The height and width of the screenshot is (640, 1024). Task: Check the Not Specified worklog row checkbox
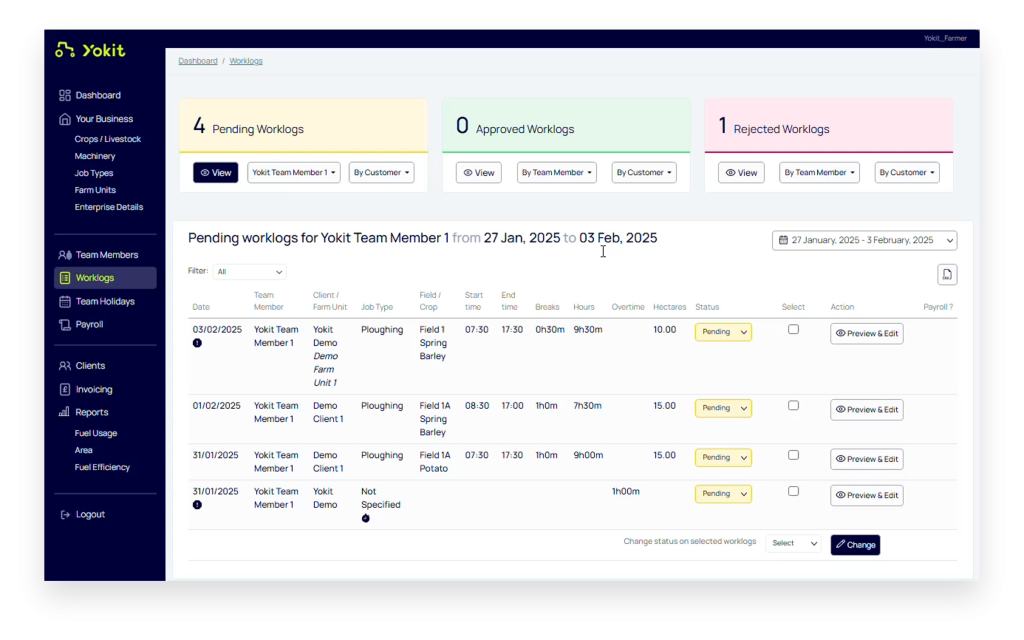point(793,491)
